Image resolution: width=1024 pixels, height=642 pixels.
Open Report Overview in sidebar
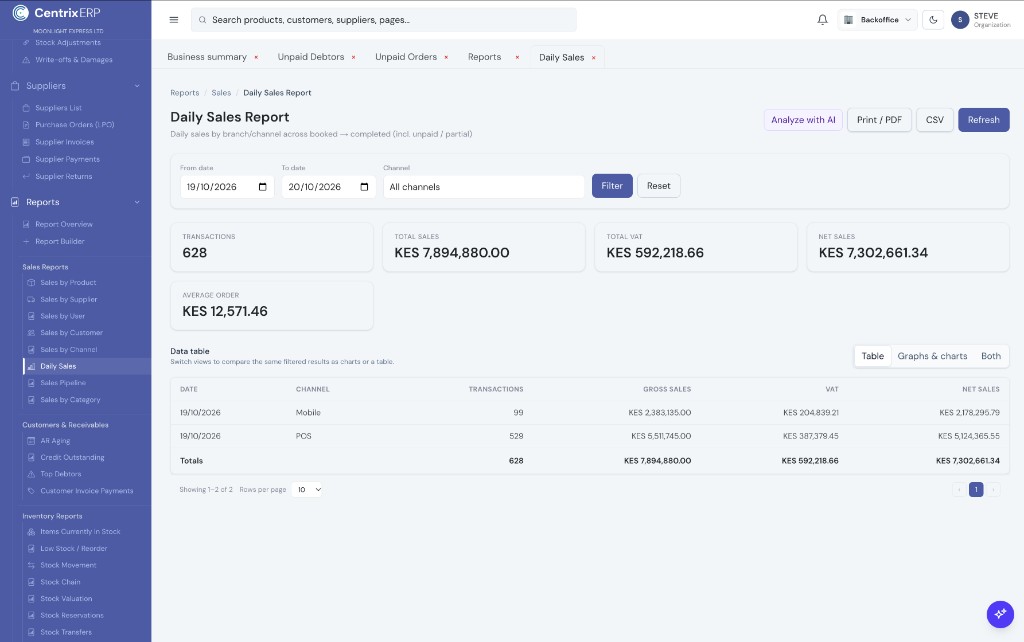point(63,224)
